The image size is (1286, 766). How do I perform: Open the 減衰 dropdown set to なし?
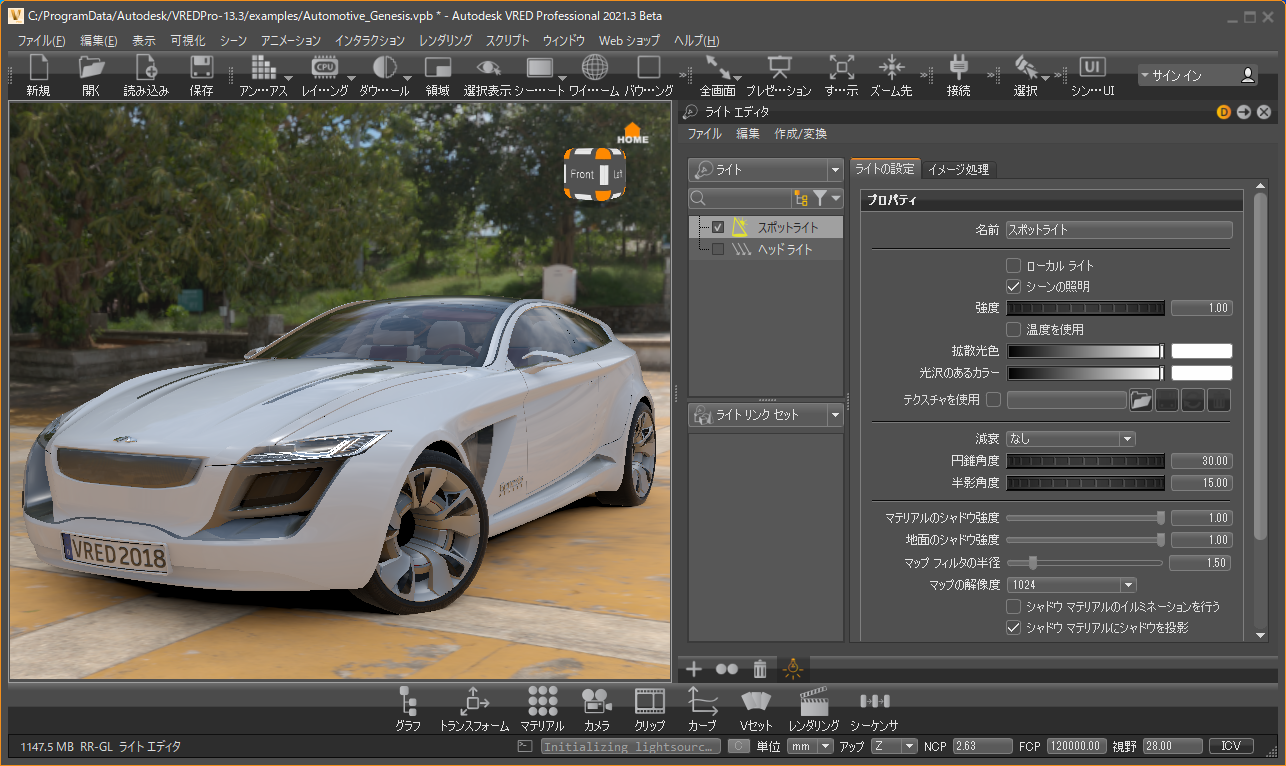1071,438
